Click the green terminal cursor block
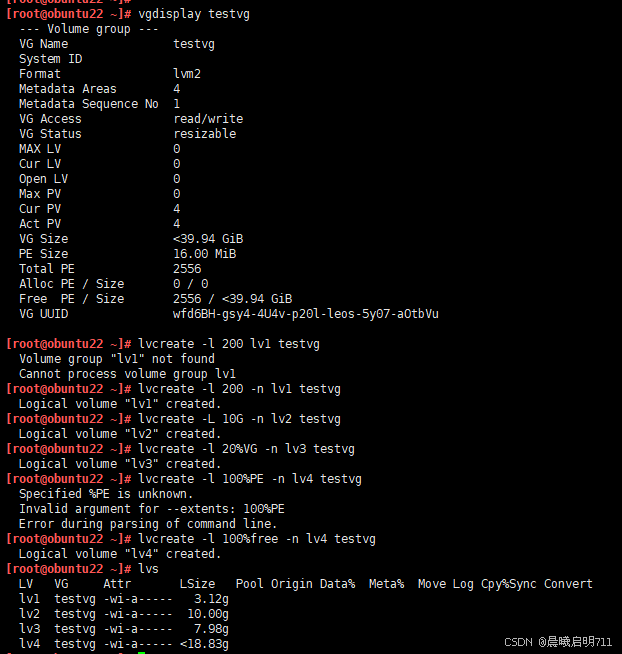Screen dimensions: 622x654 [x=141, y=652]
